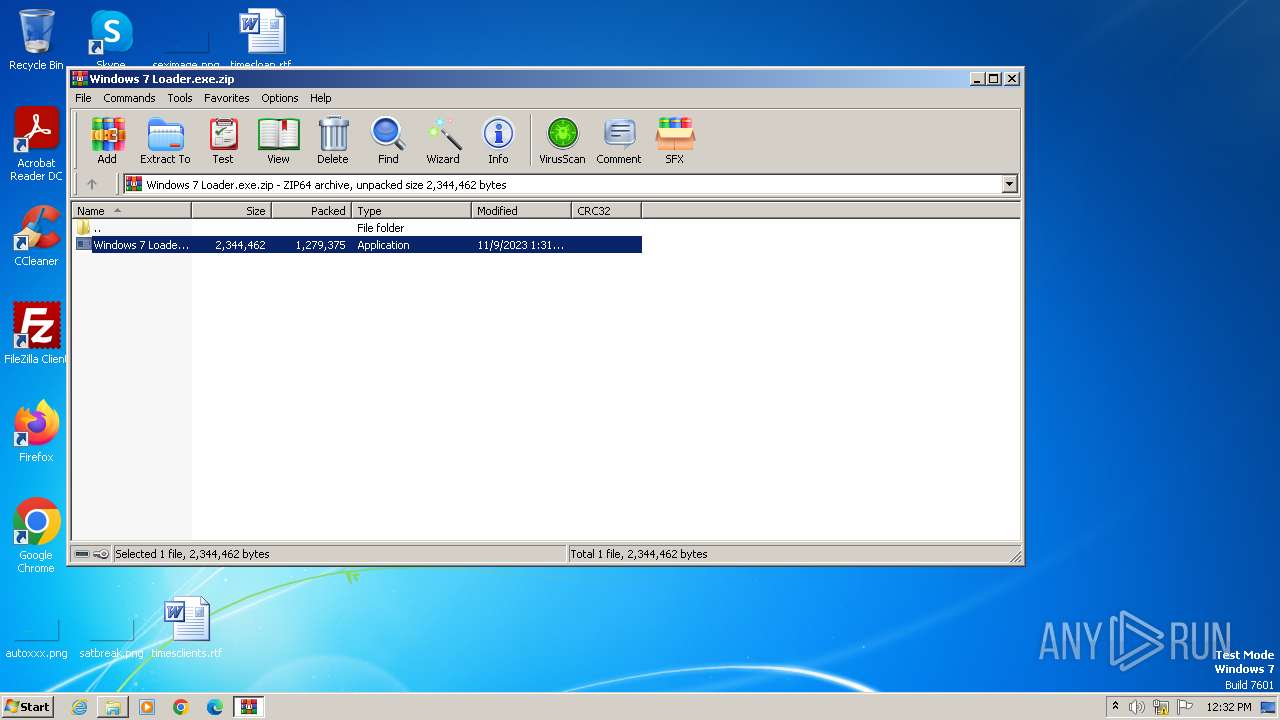The height and width of the screenshot is (720, 1280).
Task: Open the Tools menu
Action: point(180,98)
